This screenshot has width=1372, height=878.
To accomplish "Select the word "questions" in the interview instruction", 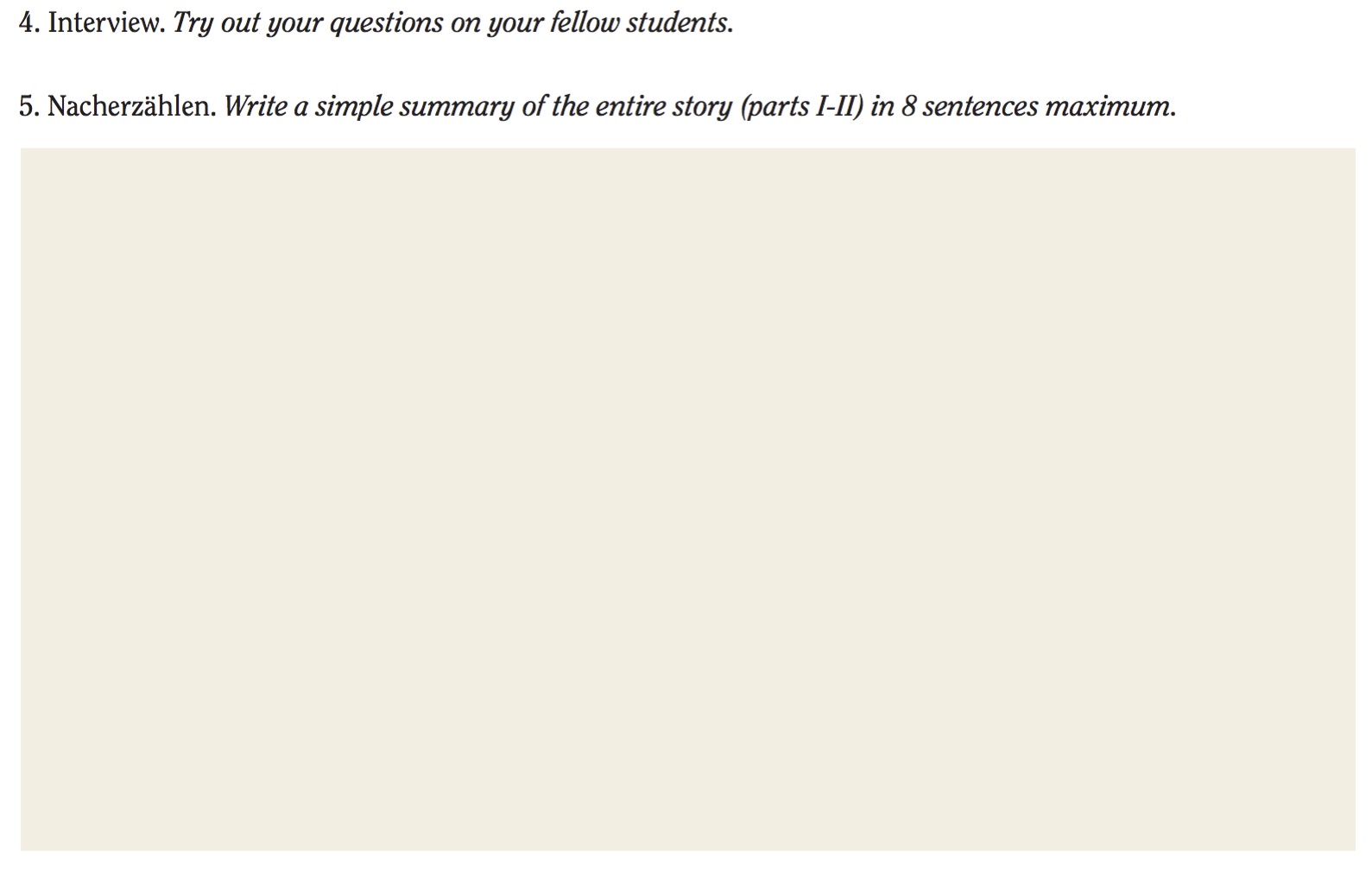I will tap(386, 23).
